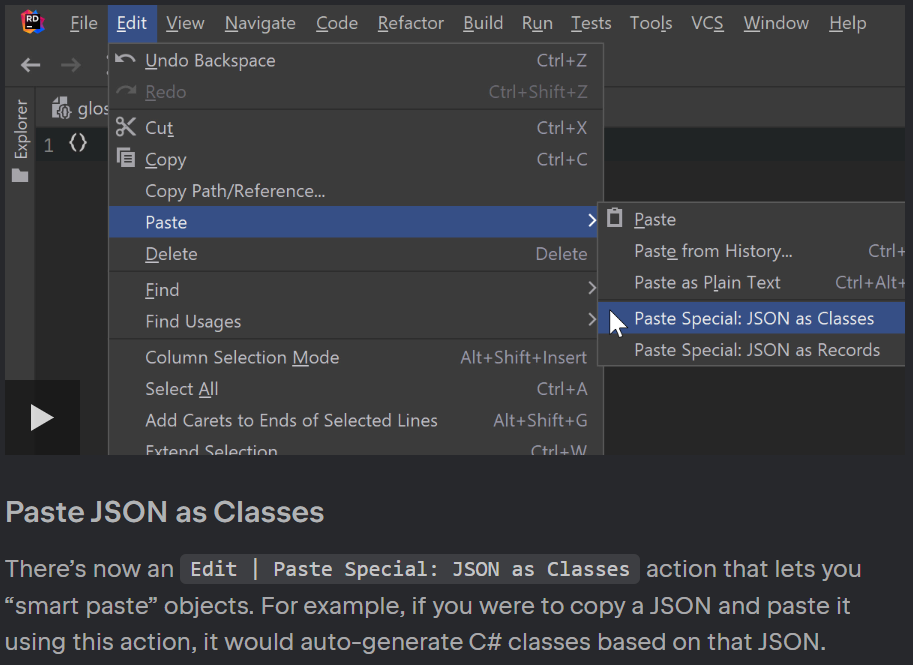Open the Refactor menu
The height and width of the screenshot is (665, 913).
[411, 23]
